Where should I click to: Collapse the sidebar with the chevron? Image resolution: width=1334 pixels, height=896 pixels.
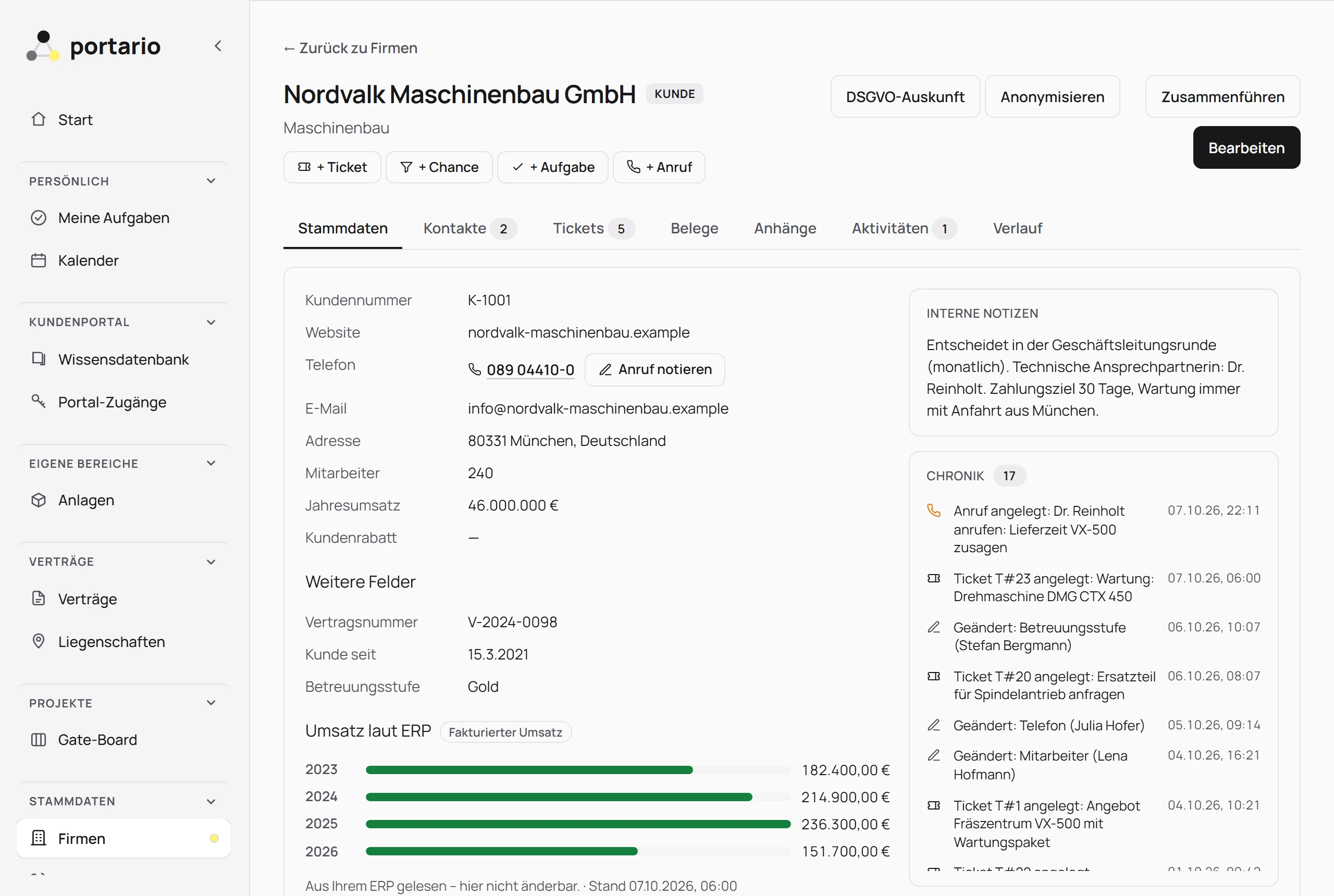(x=218, y=46)
